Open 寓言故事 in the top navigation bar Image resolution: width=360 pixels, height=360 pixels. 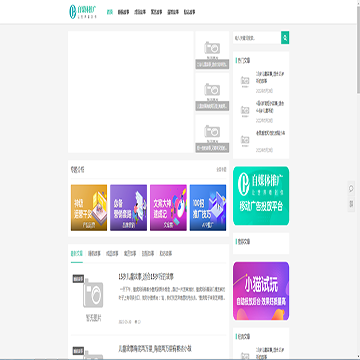pos(156,12)
